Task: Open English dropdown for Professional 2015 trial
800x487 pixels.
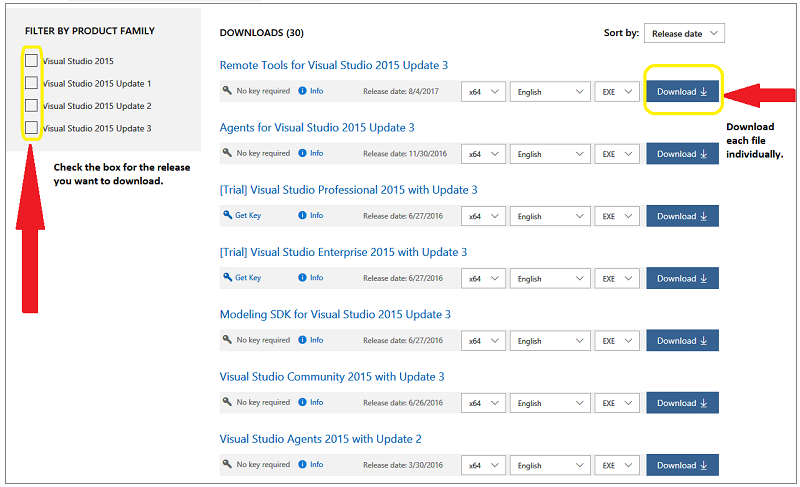Action: coord(550,216)
